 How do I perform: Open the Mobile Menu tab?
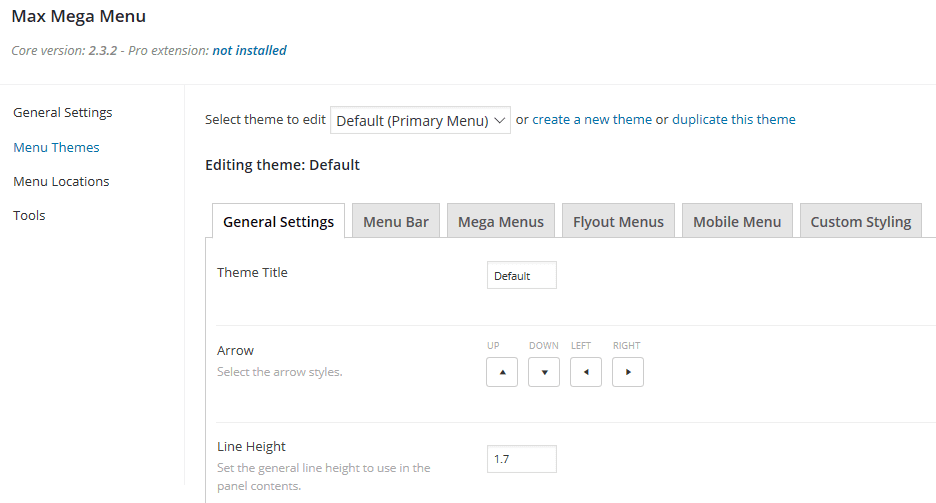[737, 221]
